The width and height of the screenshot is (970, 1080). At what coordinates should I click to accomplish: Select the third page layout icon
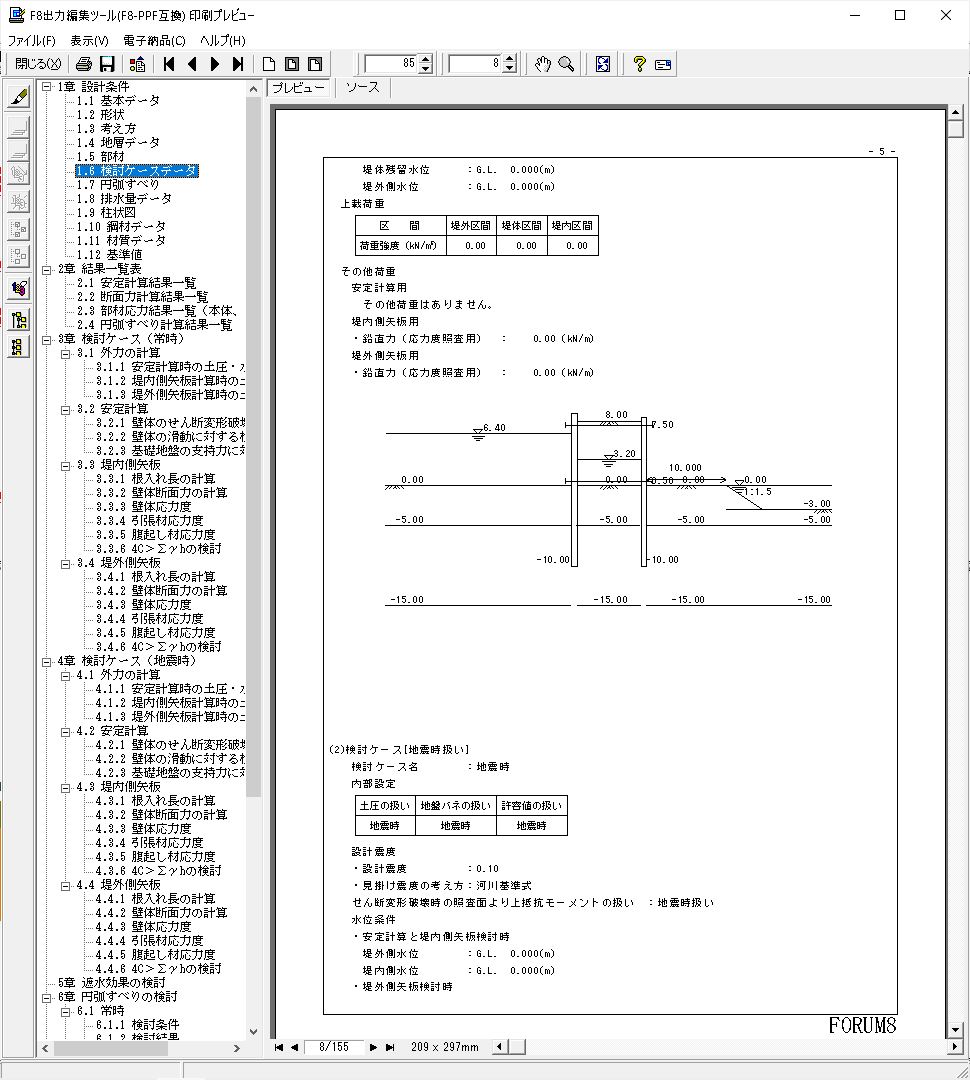315,64
